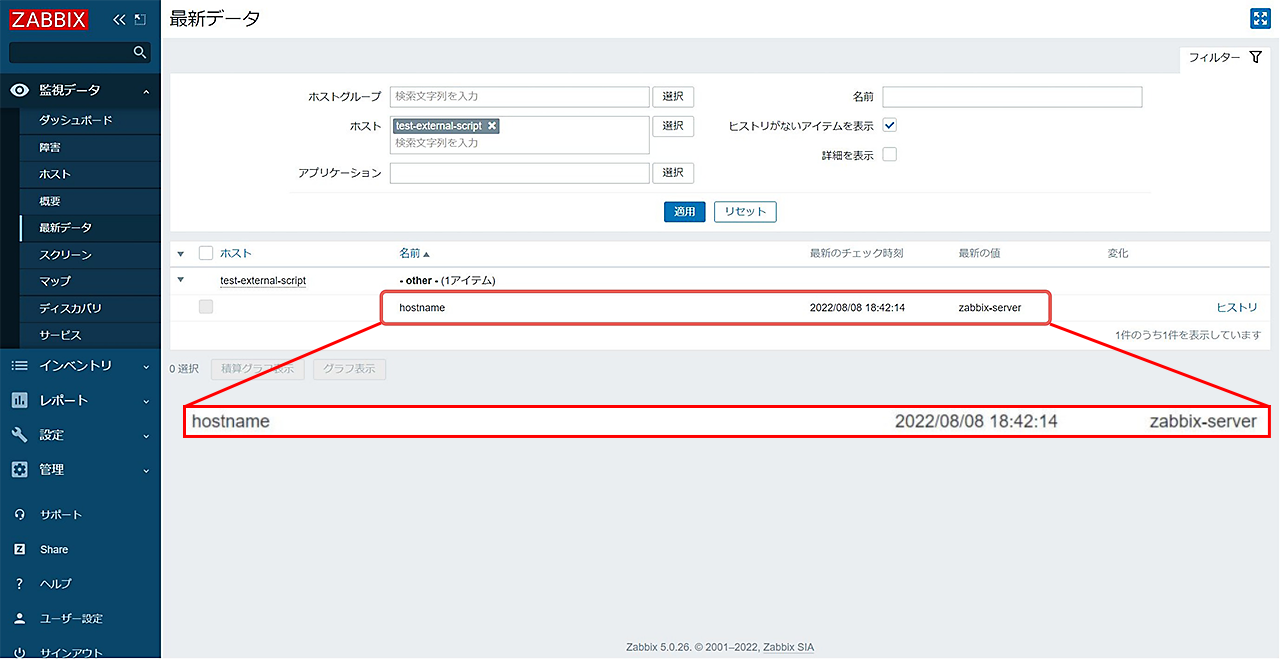Click the サポート lifebuoy icon
1280x660 pixels.
click(x=22, y=514)
